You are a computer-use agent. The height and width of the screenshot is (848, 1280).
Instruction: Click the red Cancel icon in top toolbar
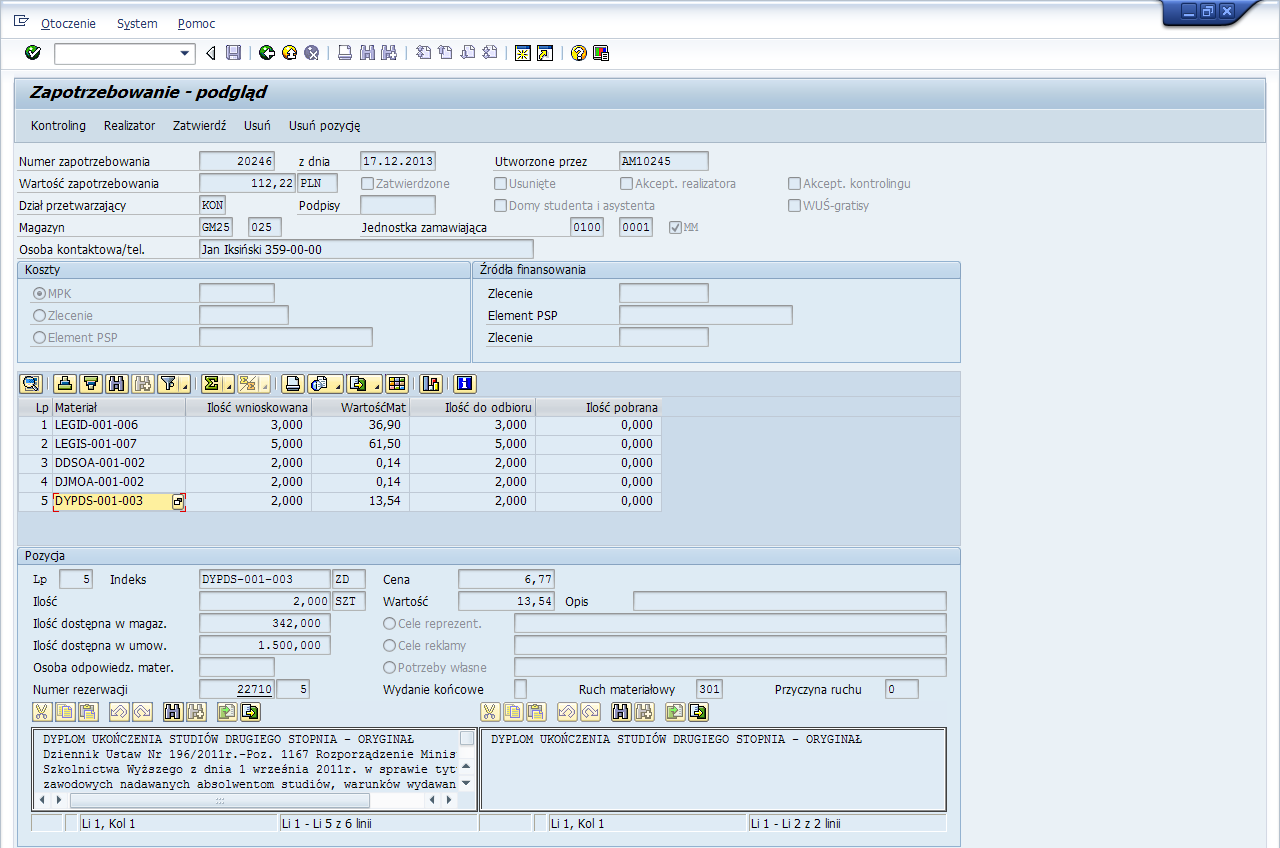pyautogui.click(x=312, y=53)
